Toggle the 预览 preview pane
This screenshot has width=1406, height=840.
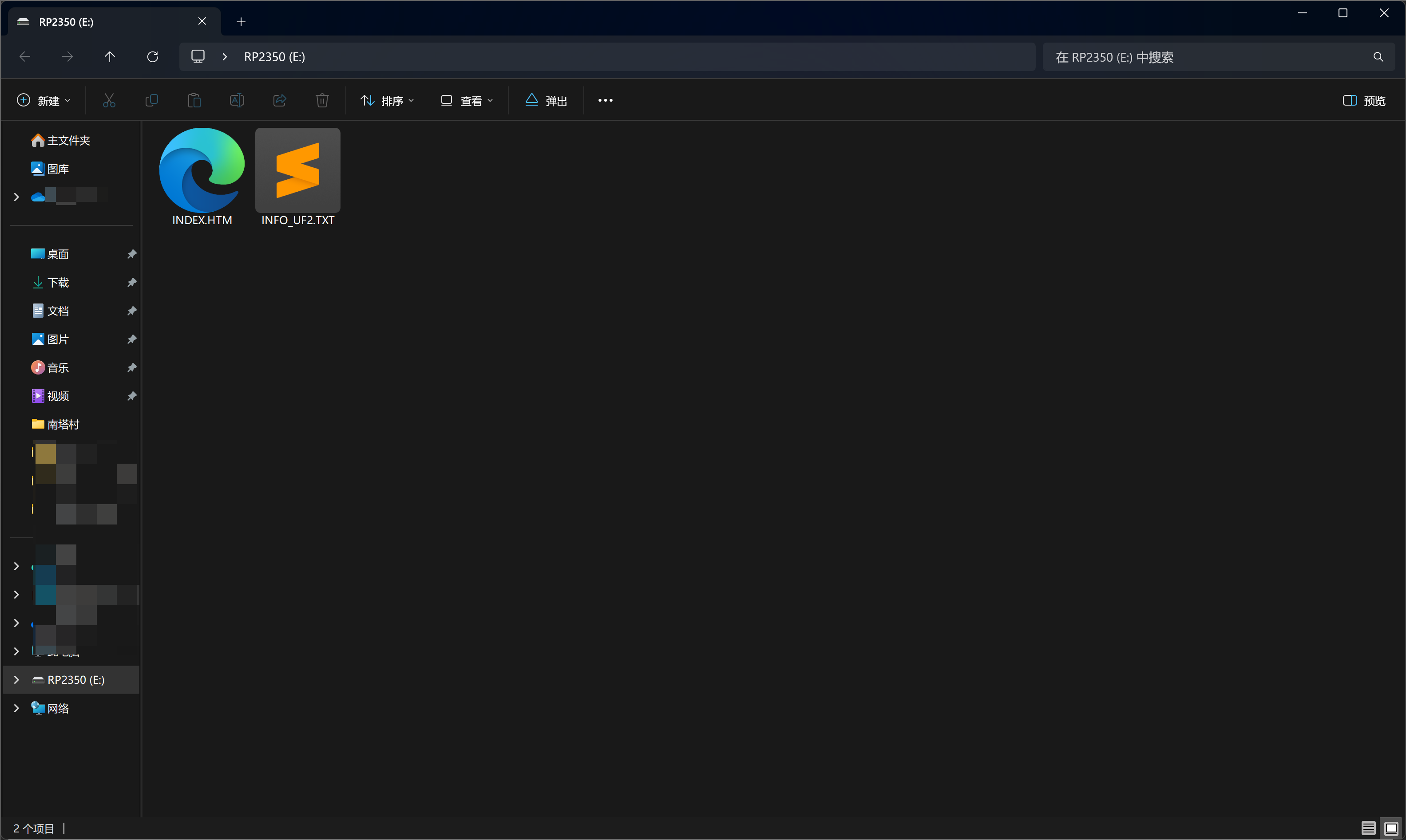coord(1365,101)
